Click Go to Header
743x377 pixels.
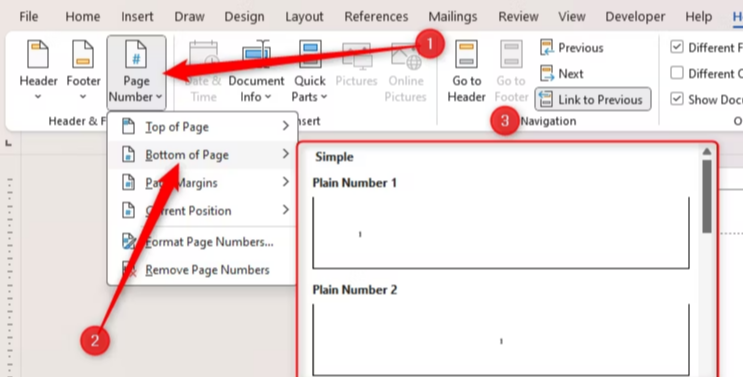click(466, 71)
